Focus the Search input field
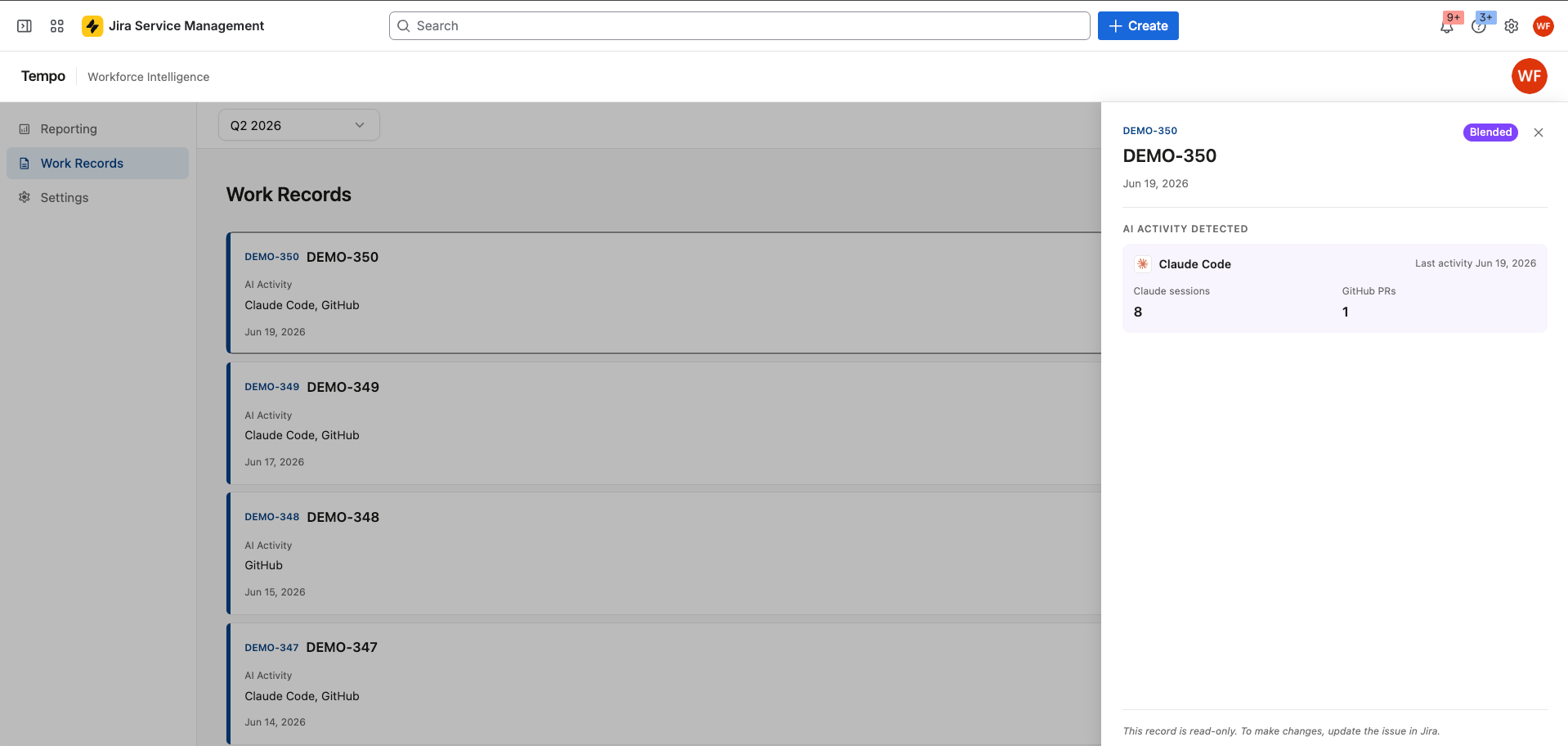Image resolution: width=1568 pixels, height=746 pixels. (x=740, y=26)
